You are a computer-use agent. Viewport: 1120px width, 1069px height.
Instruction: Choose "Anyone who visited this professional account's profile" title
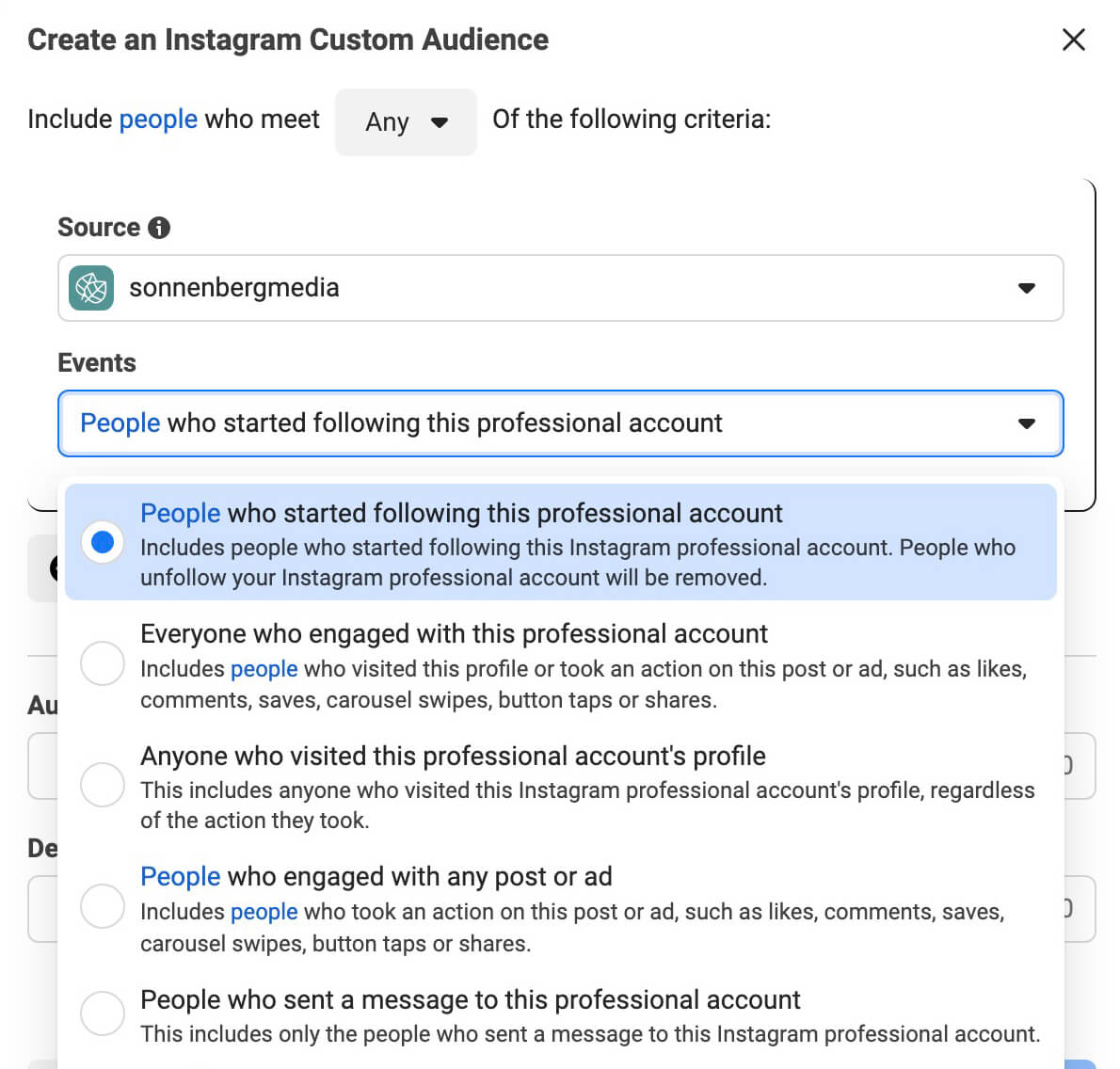(453, 757)
